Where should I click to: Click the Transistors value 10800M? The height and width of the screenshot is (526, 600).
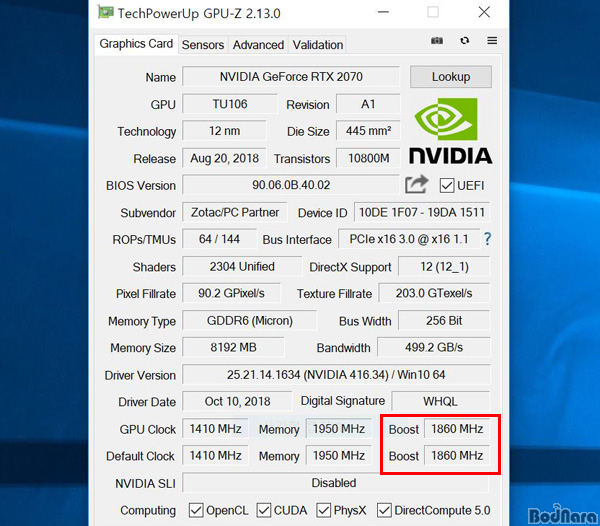[x=368, y=158]
